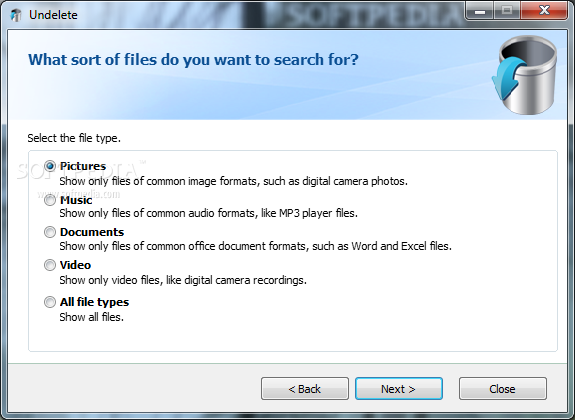Close the window with the red X
Image resolution: width=575 pixels, height=420 pixels.
pos(544,10)
